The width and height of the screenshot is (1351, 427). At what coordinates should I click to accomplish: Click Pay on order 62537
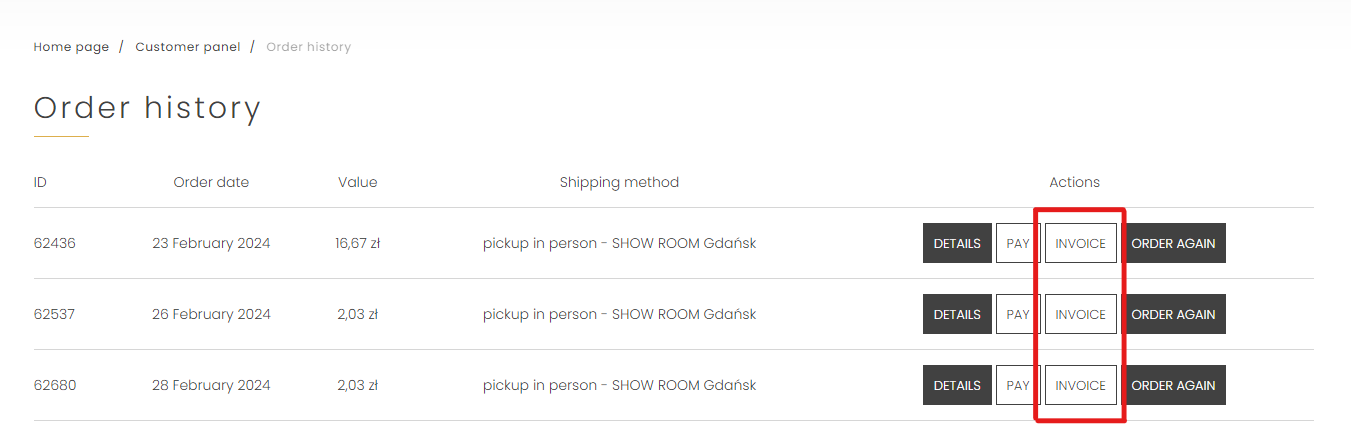point(1018,314)
